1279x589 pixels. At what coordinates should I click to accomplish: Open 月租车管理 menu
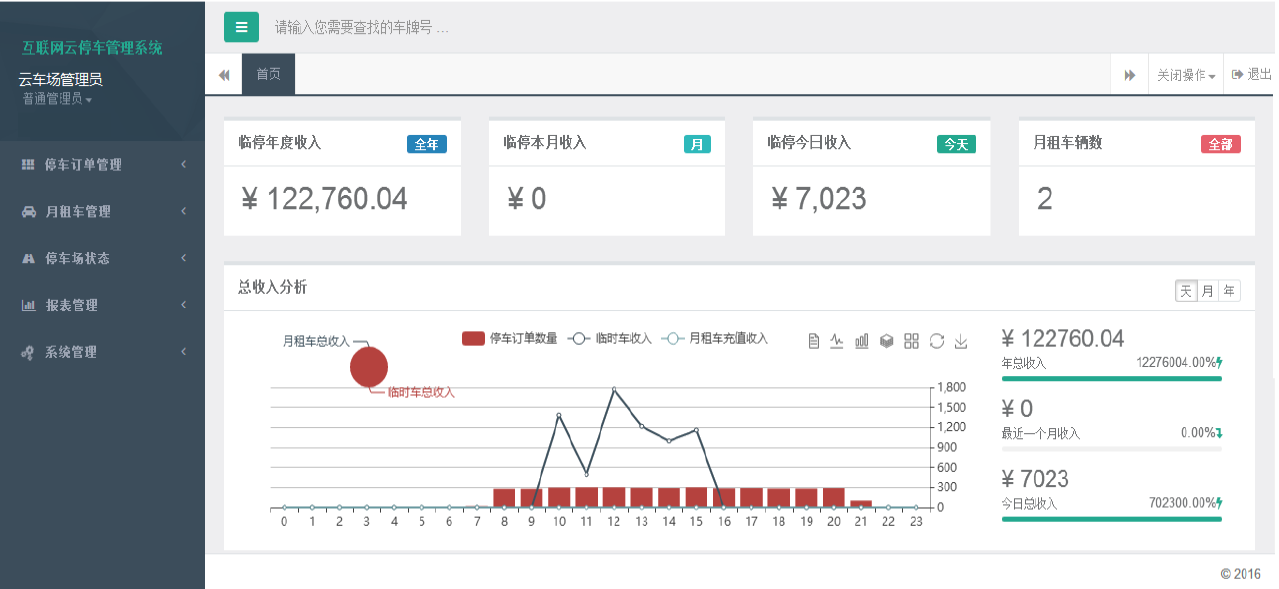point(102,211)
